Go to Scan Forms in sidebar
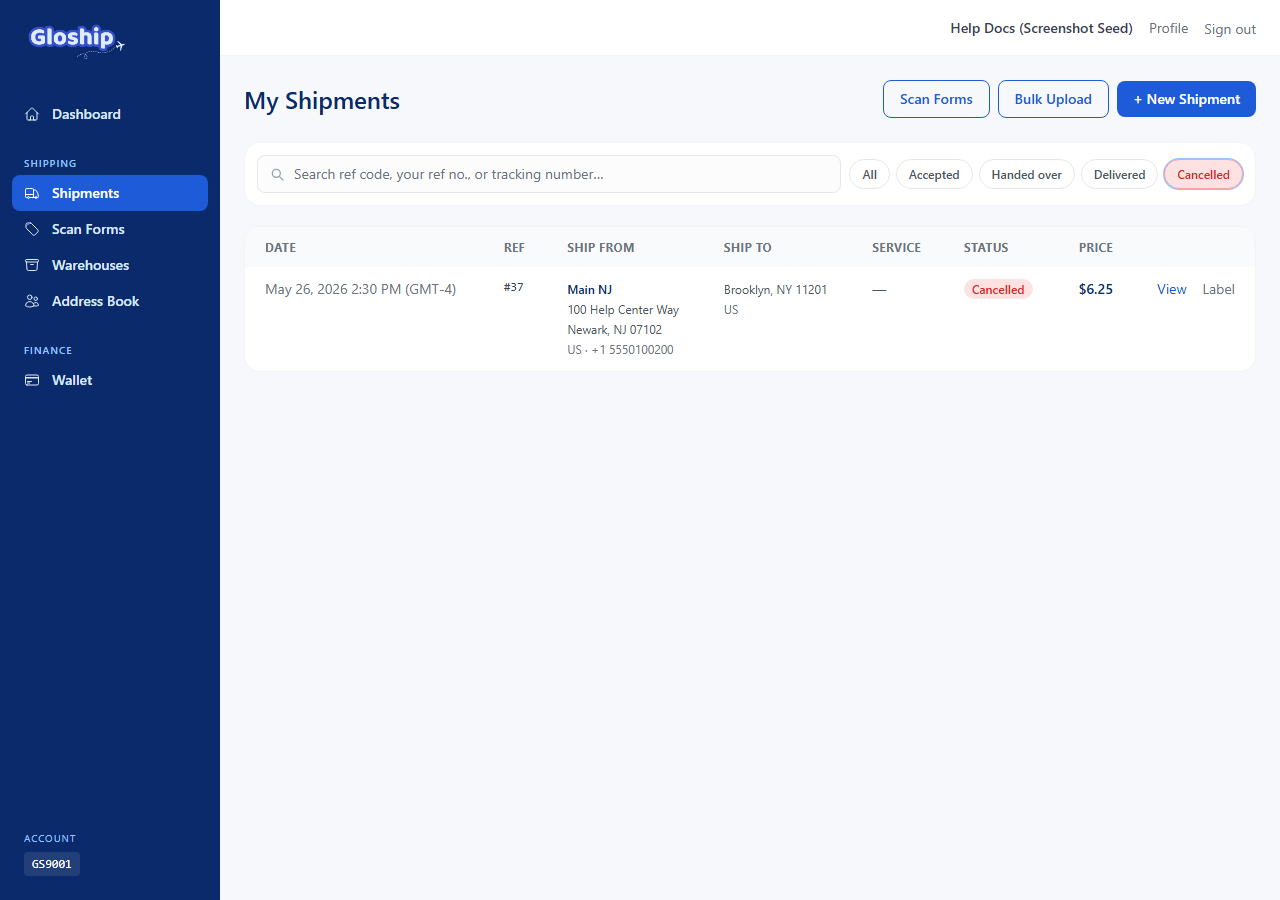This screenshot has height=900, width=1280. 110,229
